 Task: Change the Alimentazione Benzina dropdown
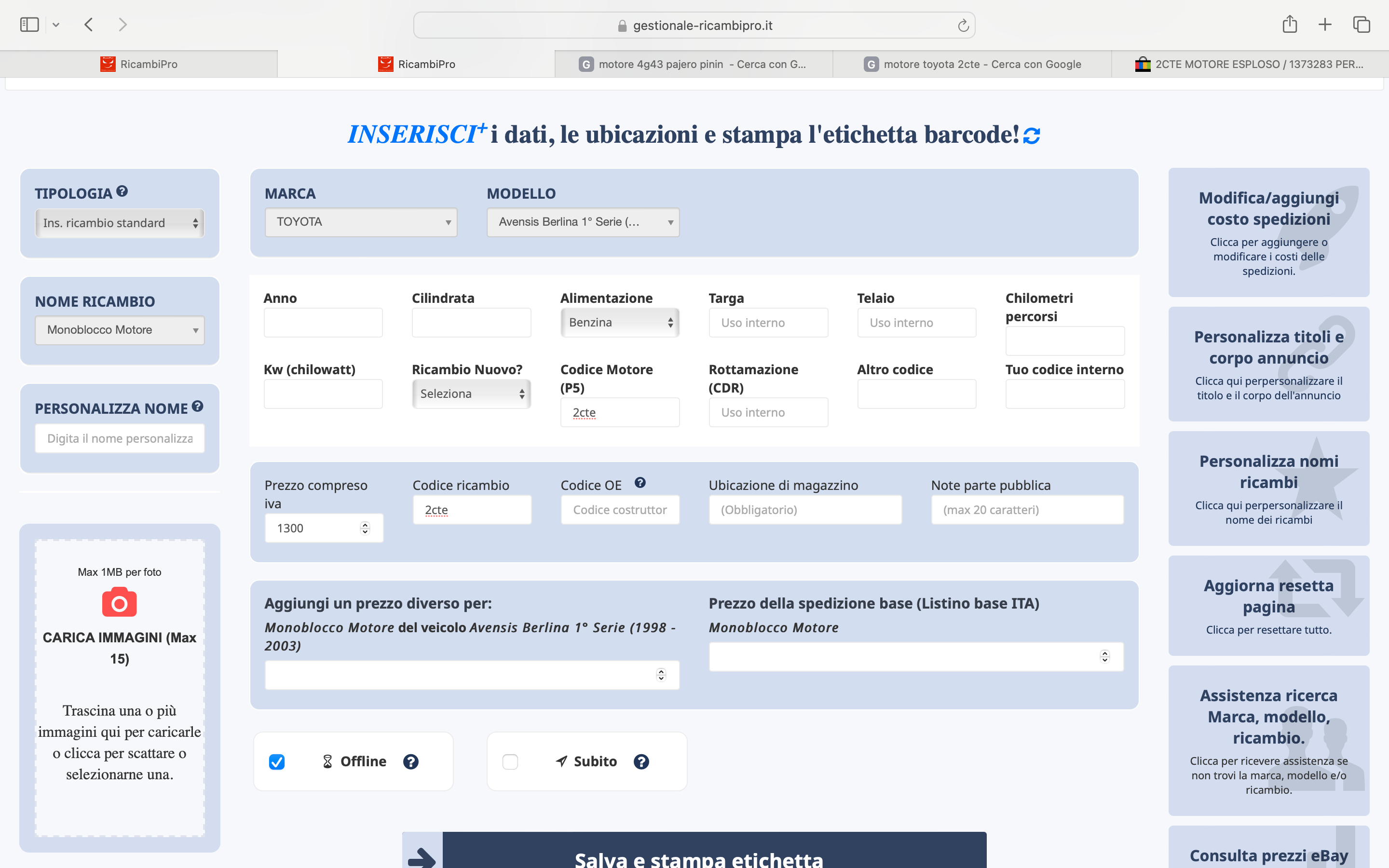point(620,323)
